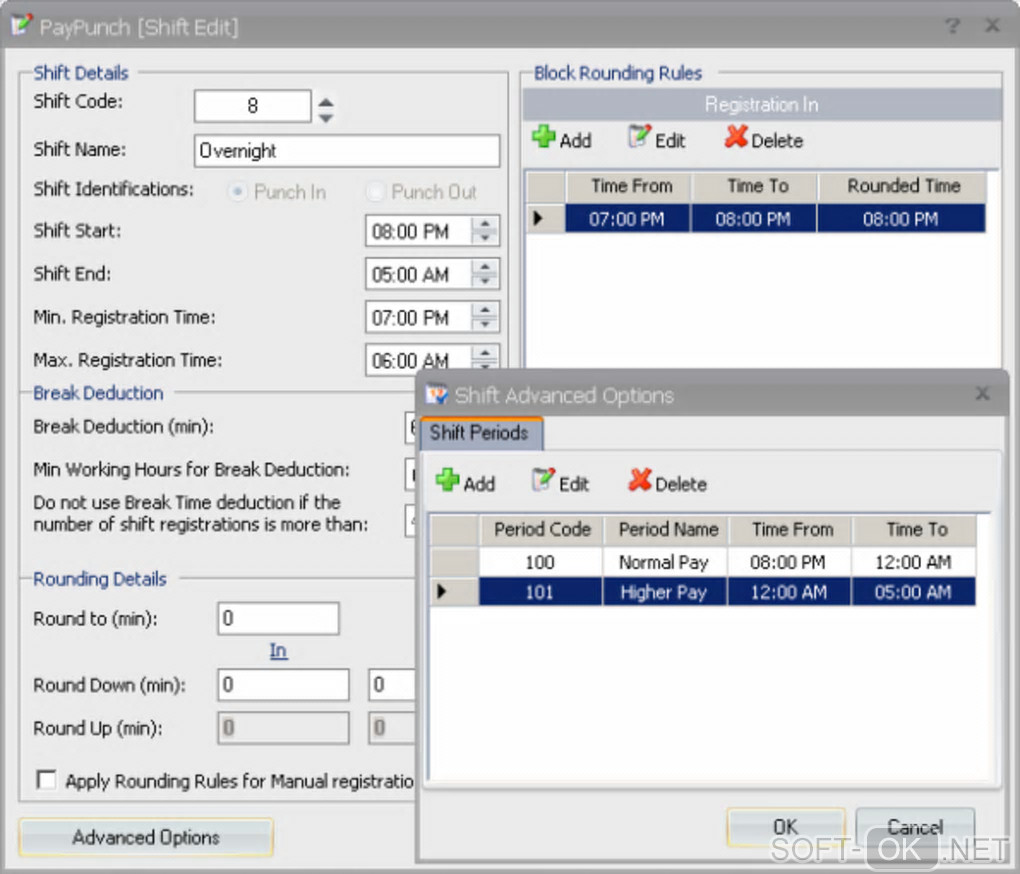Adjust Shift Start time spinner
Image resolution: width=1020 pixels, height=874 pixels.
[x=485, y=230]
